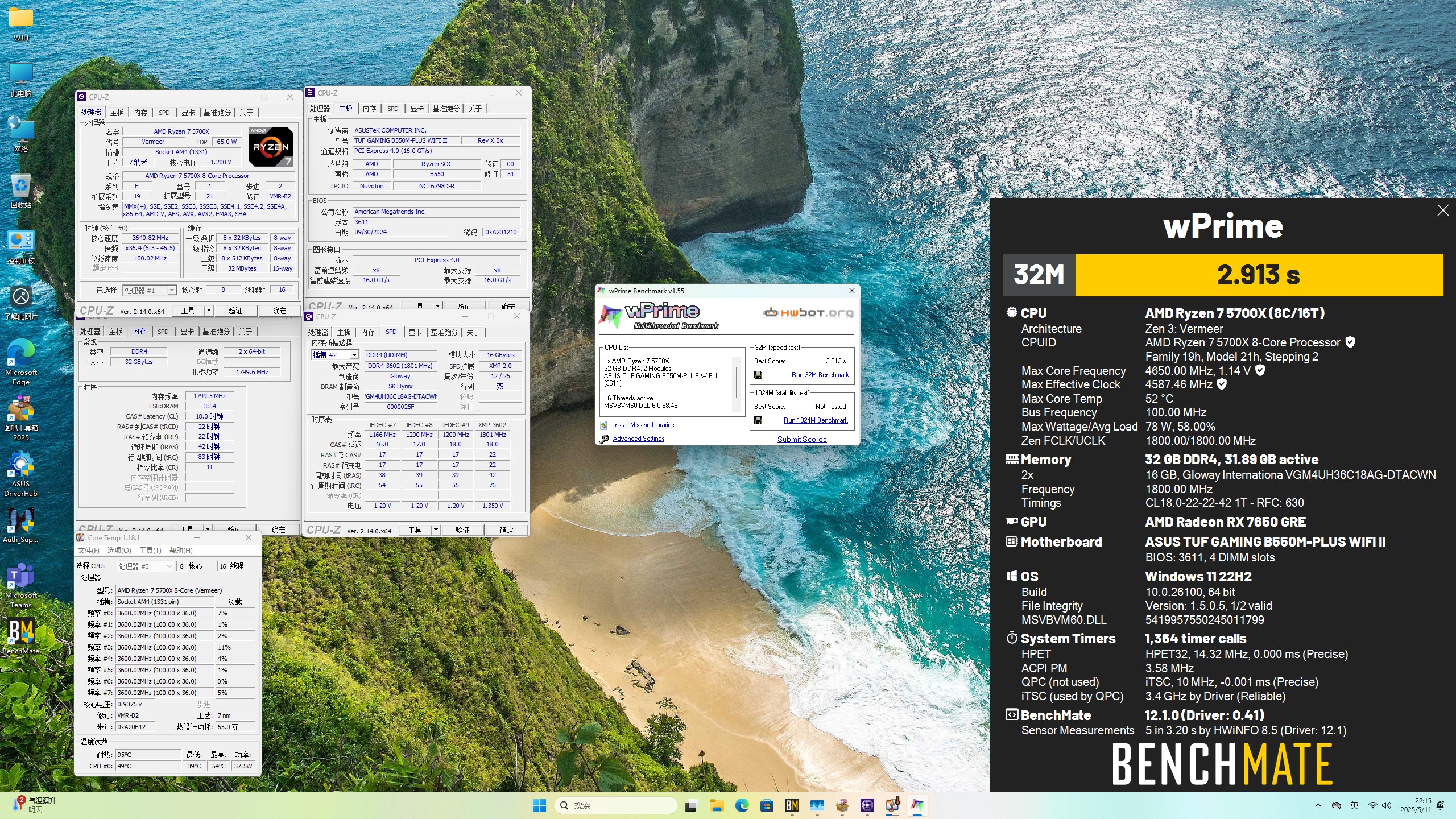Open the 选项(O) menu in Core Temp
The image size is (1456, 819).
(x=119, y=551)
